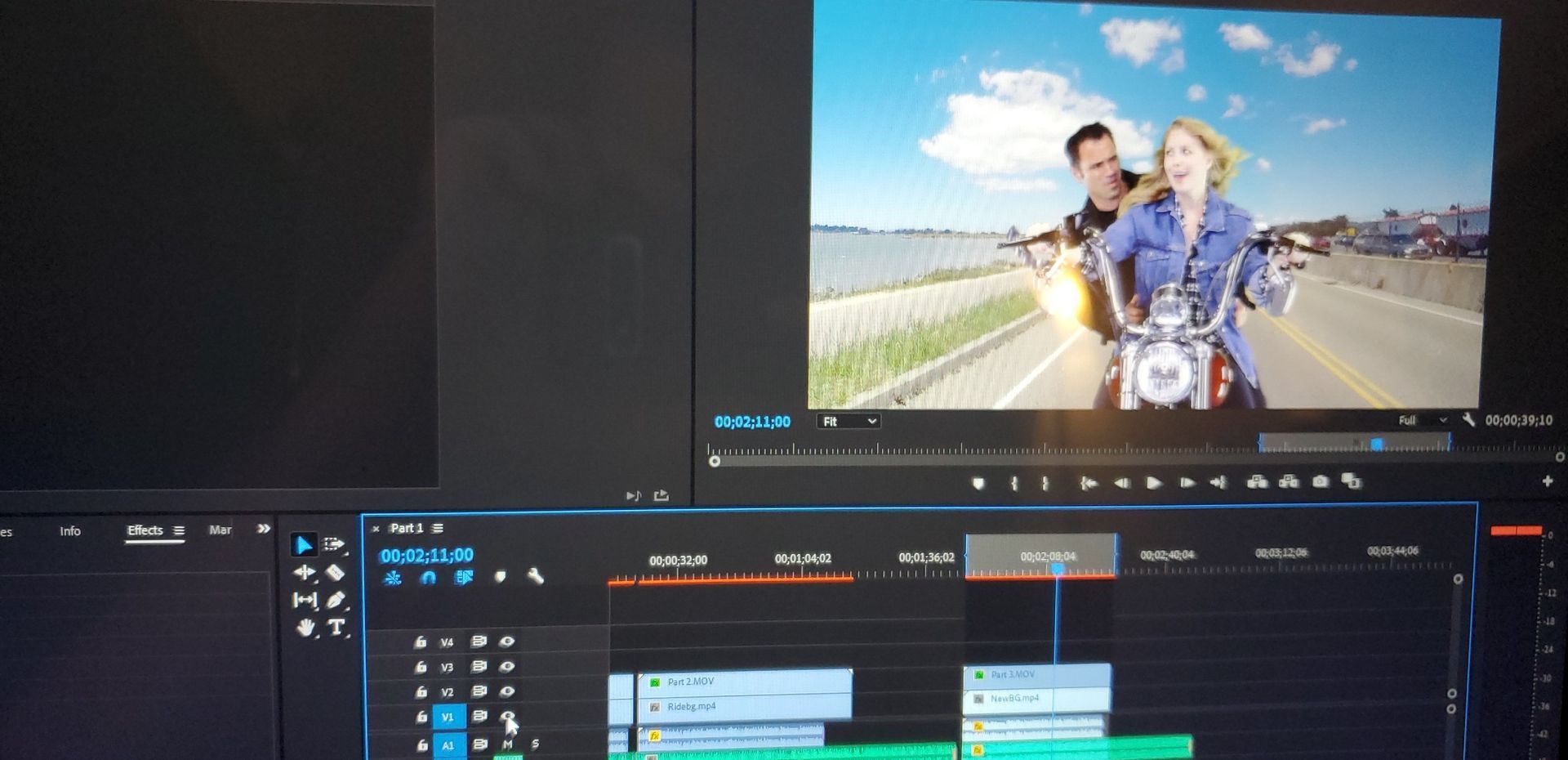The height and width of the screenshot is (760, 1568).
Task: Lock track V4
Action: pyautogui.click(x=421, y=642)
